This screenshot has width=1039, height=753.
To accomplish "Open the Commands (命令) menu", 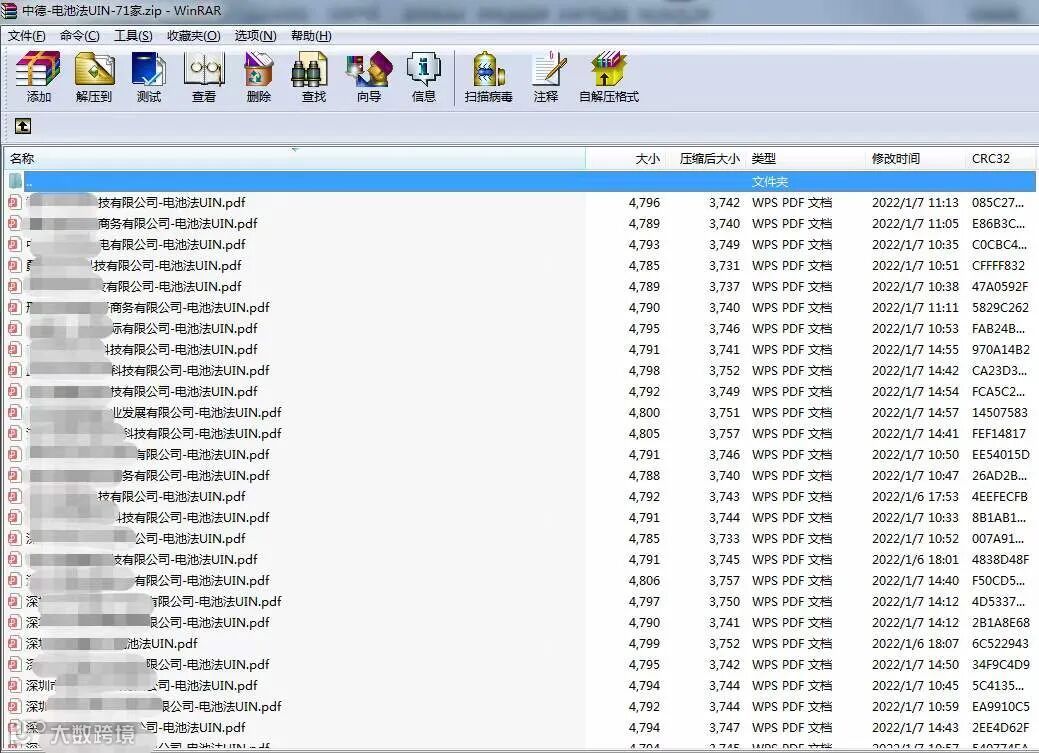I will coord(80,36).
